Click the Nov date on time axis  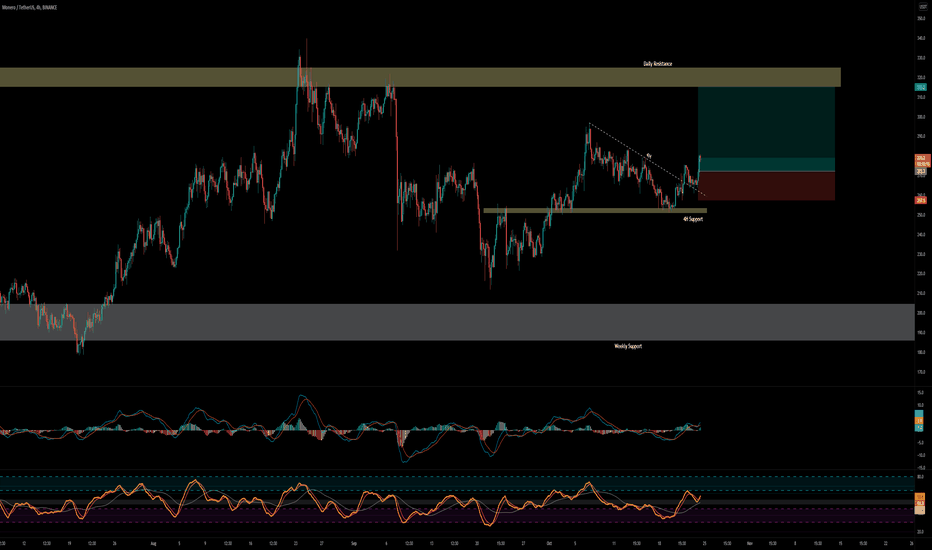coord(750,543)
